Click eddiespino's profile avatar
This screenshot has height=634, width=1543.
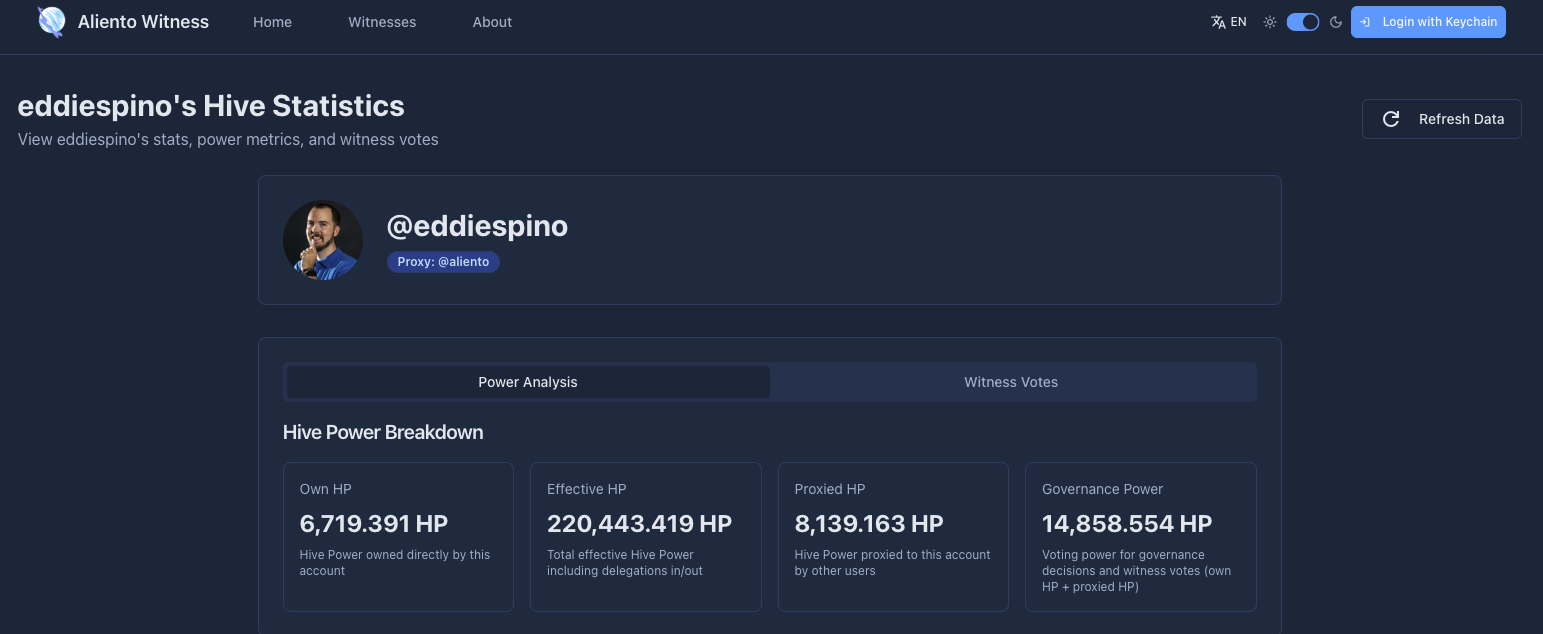tap(323, 240)
